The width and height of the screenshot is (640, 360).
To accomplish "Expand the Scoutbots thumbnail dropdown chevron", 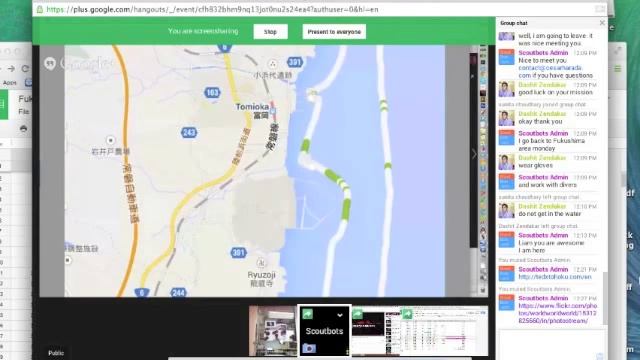I will click(340, 315).
